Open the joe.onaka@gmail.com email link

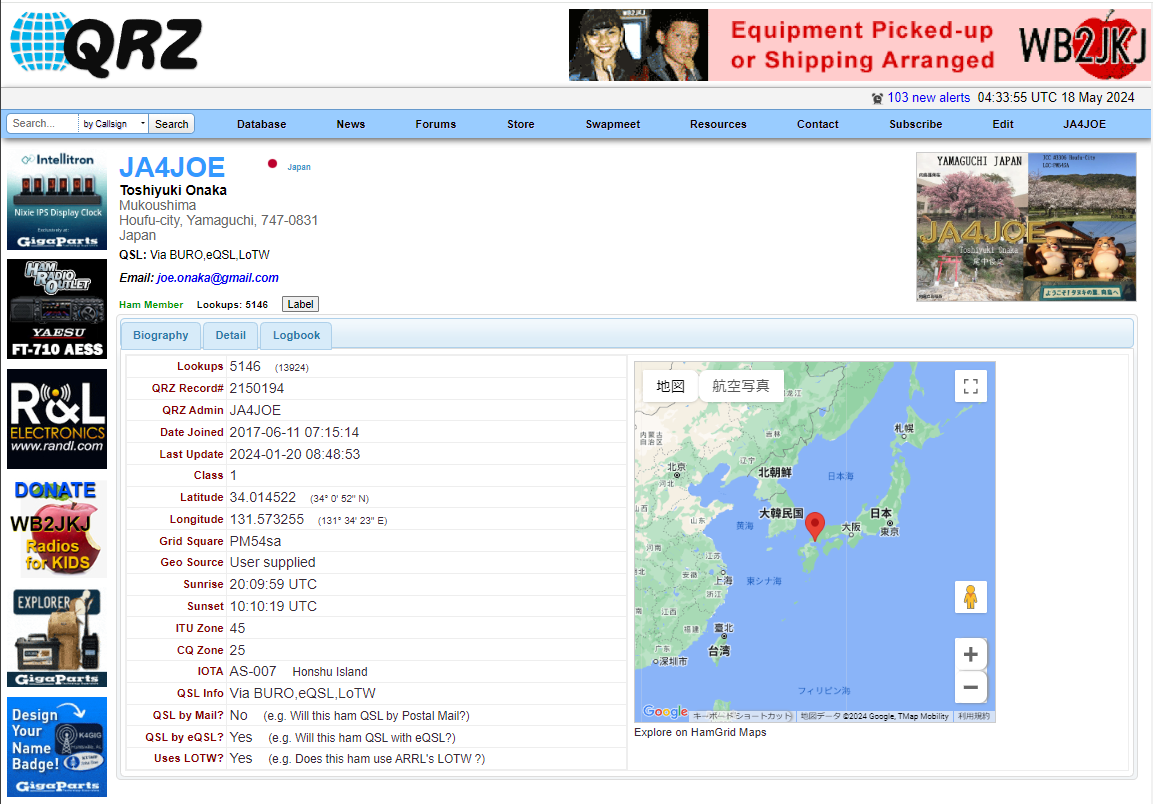pyautogui.click(x=218, y=278)
